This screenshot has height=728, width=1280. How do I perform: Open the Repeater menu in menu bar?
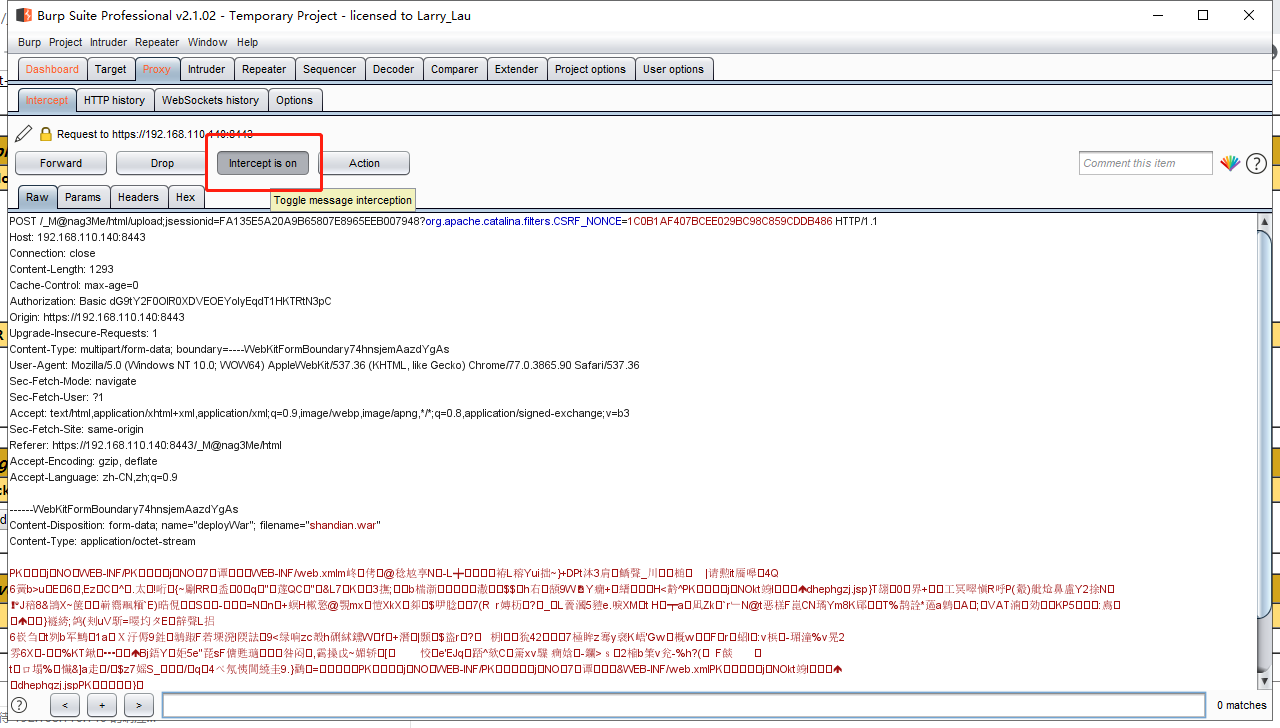pos(157,42)
